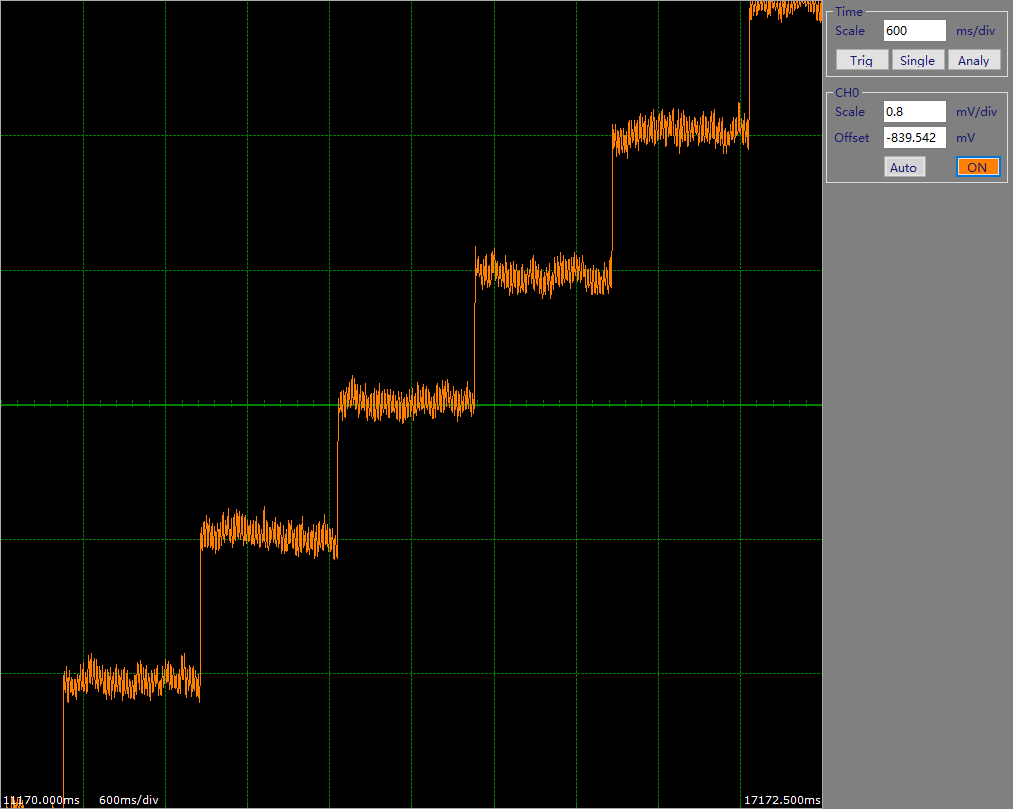Click the mV/div unit label

[x=976, y=112]
